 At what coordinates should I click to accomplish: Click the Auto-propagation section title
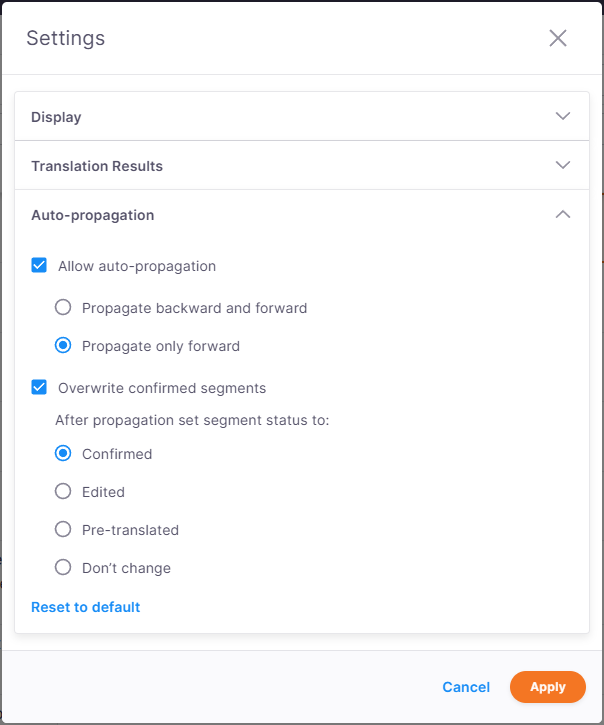tap(93, 215)
